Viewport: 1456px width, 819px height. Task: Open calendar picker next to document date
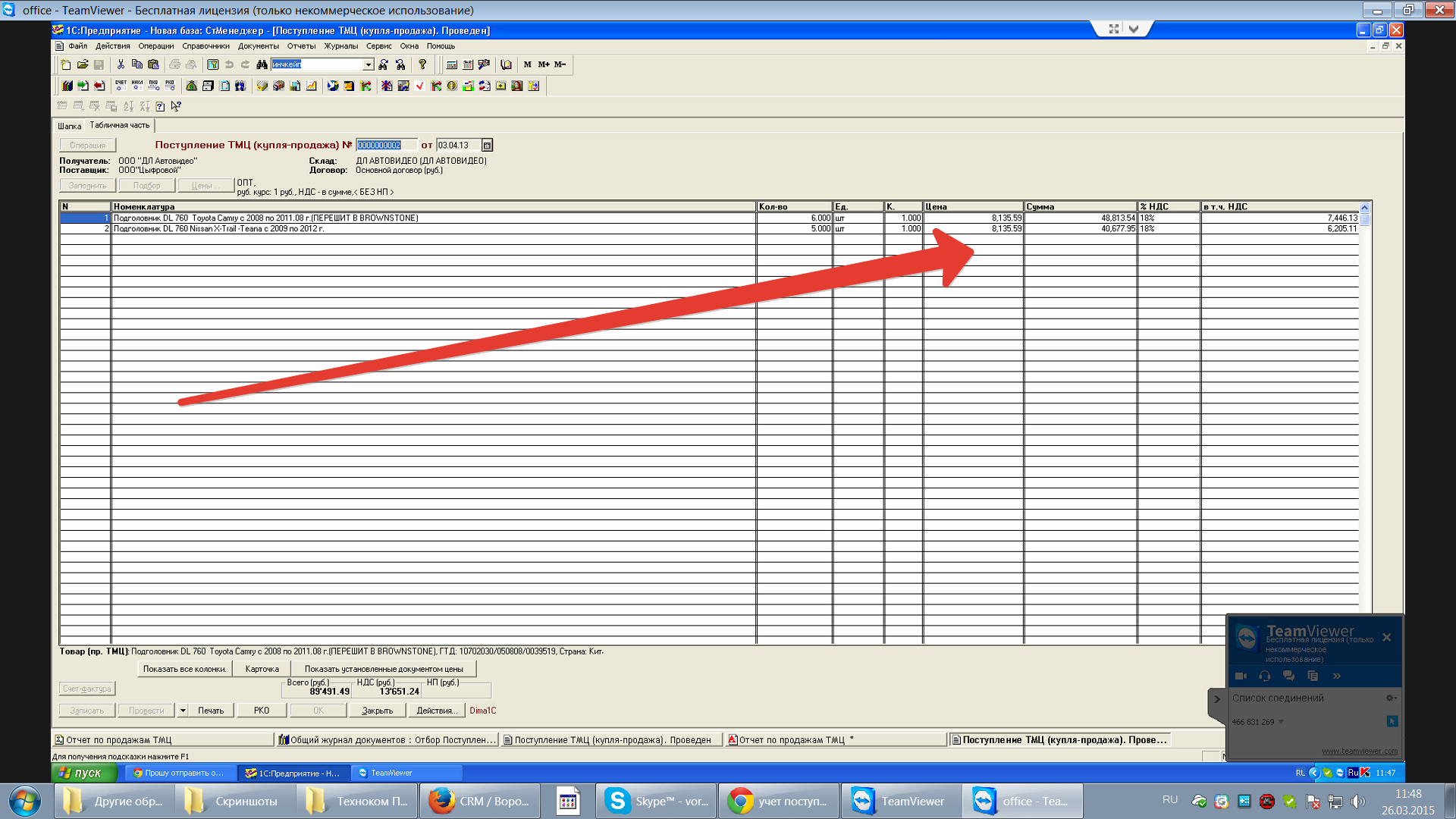(x=487, y=146)
